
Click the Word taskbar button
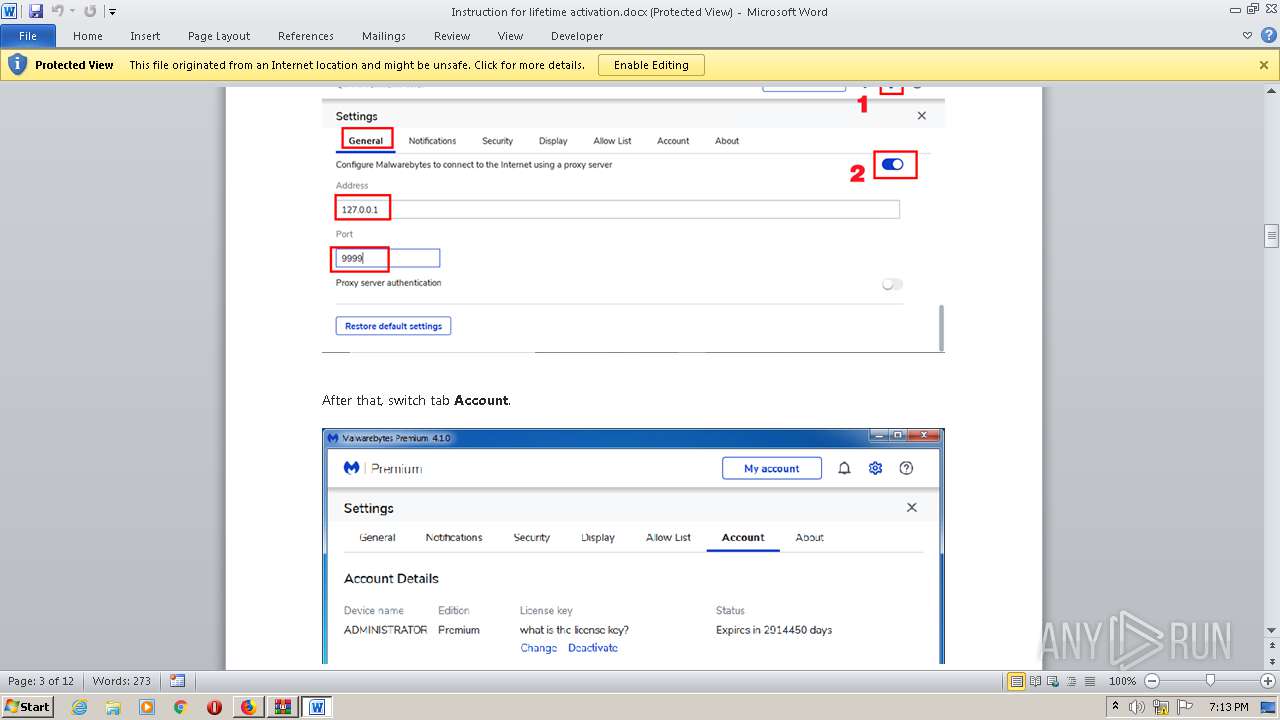point(317,707)
